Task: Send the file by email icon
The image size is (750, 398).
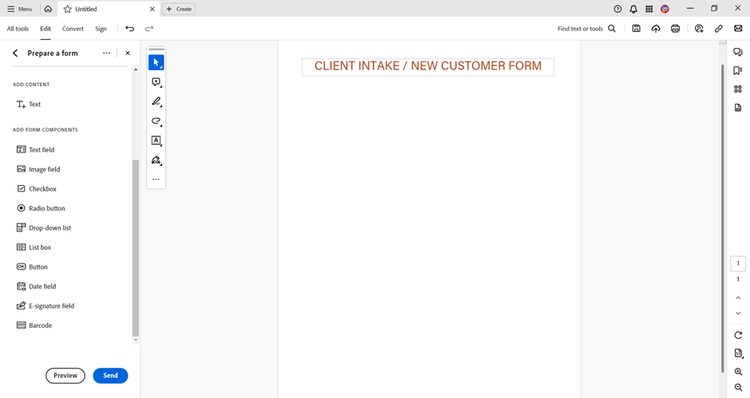Action: pos(738,29)
